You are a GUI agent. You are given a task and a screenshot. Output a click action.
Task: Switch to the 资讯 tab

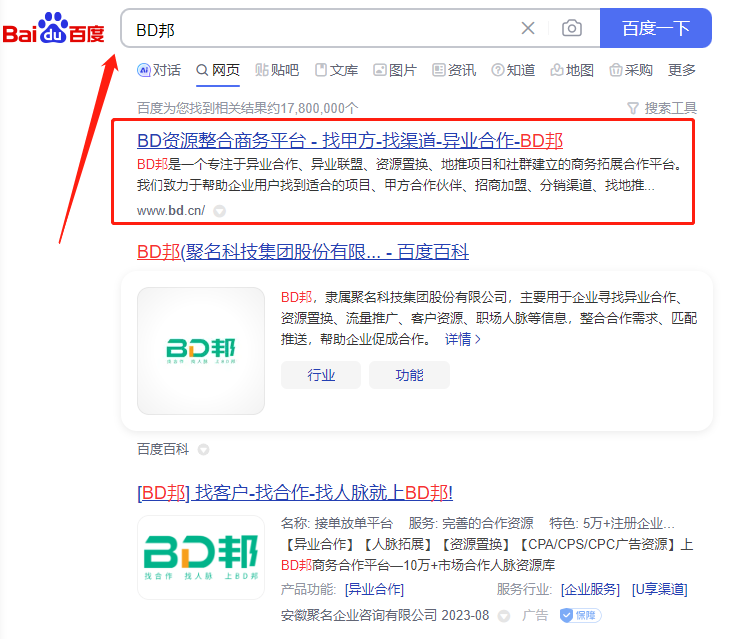(454, 70)
